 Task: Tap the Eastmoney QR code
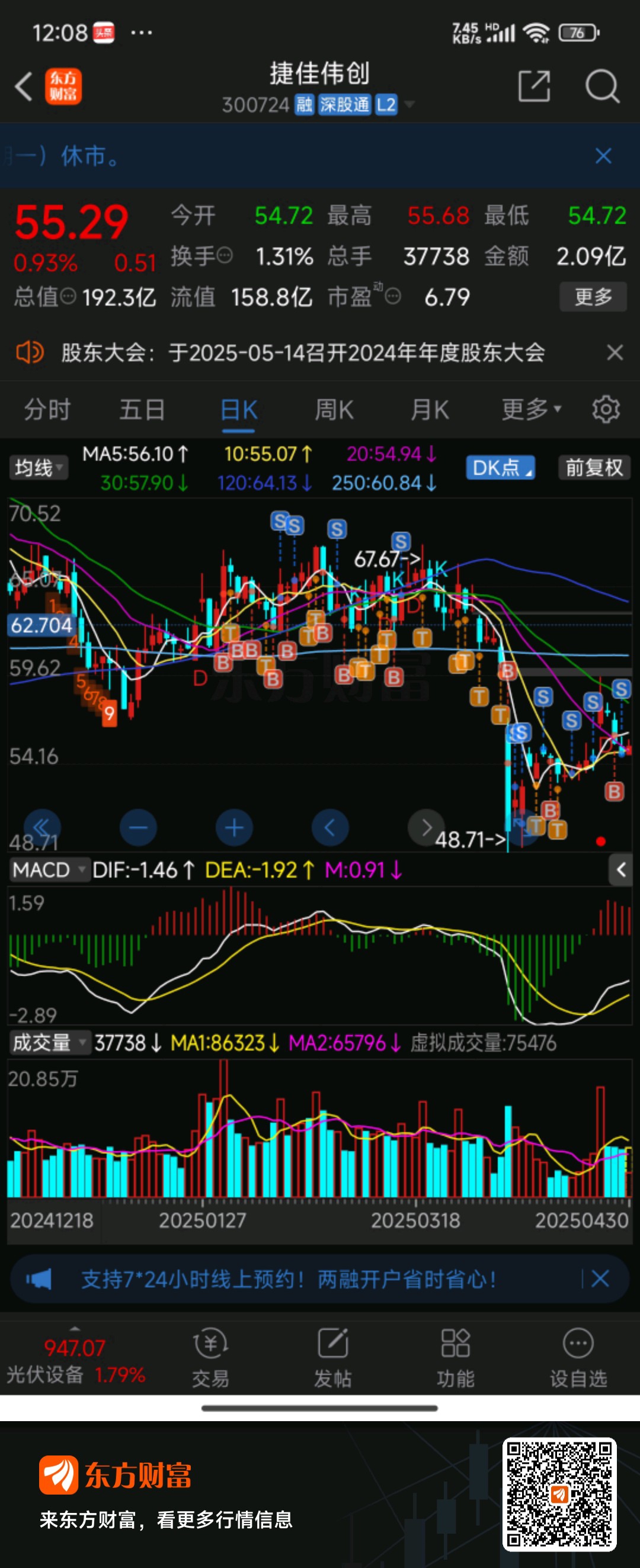559,1495
